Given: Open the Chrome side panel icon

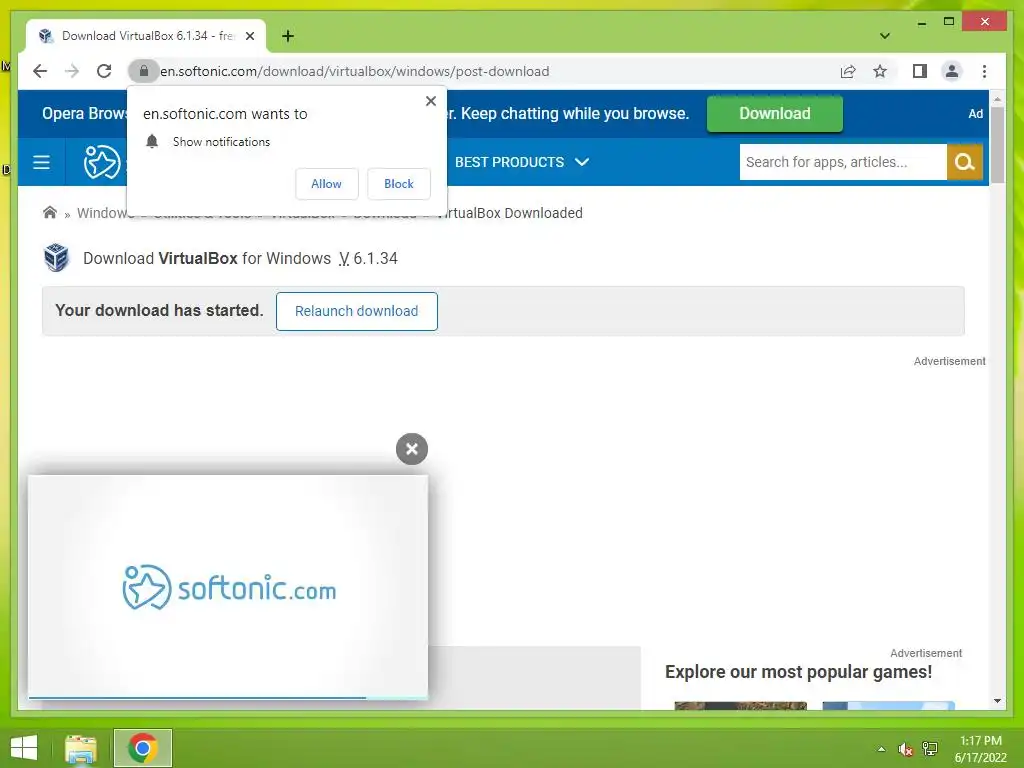Looking at the screenshot, I should click(x=920, y=71).
